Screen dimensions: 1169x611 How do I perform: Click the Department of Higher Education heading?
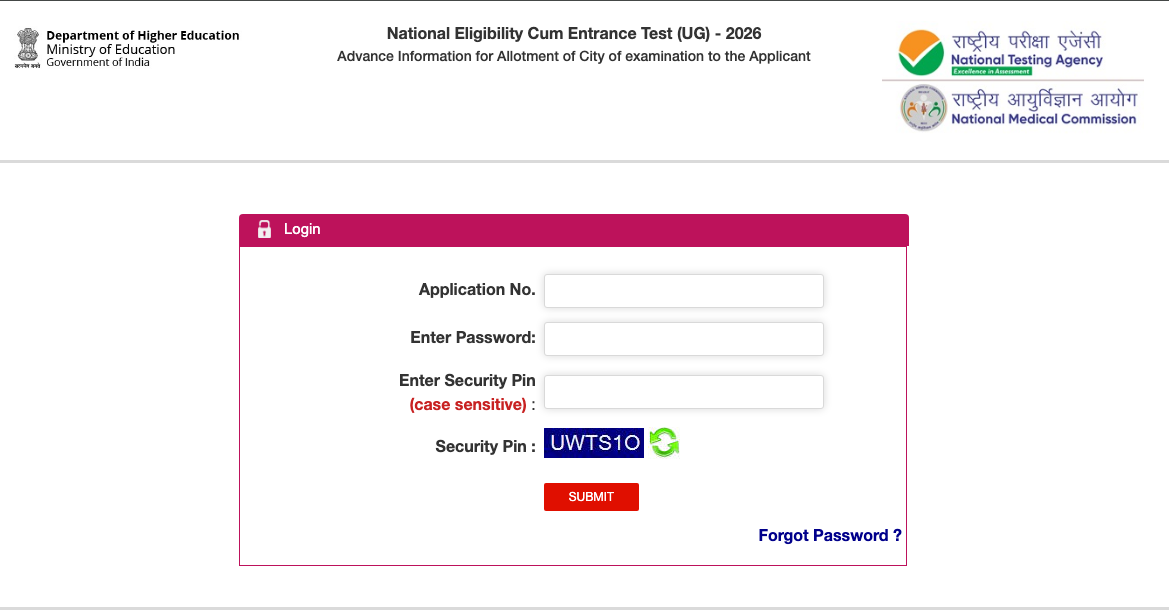(144, 34)
